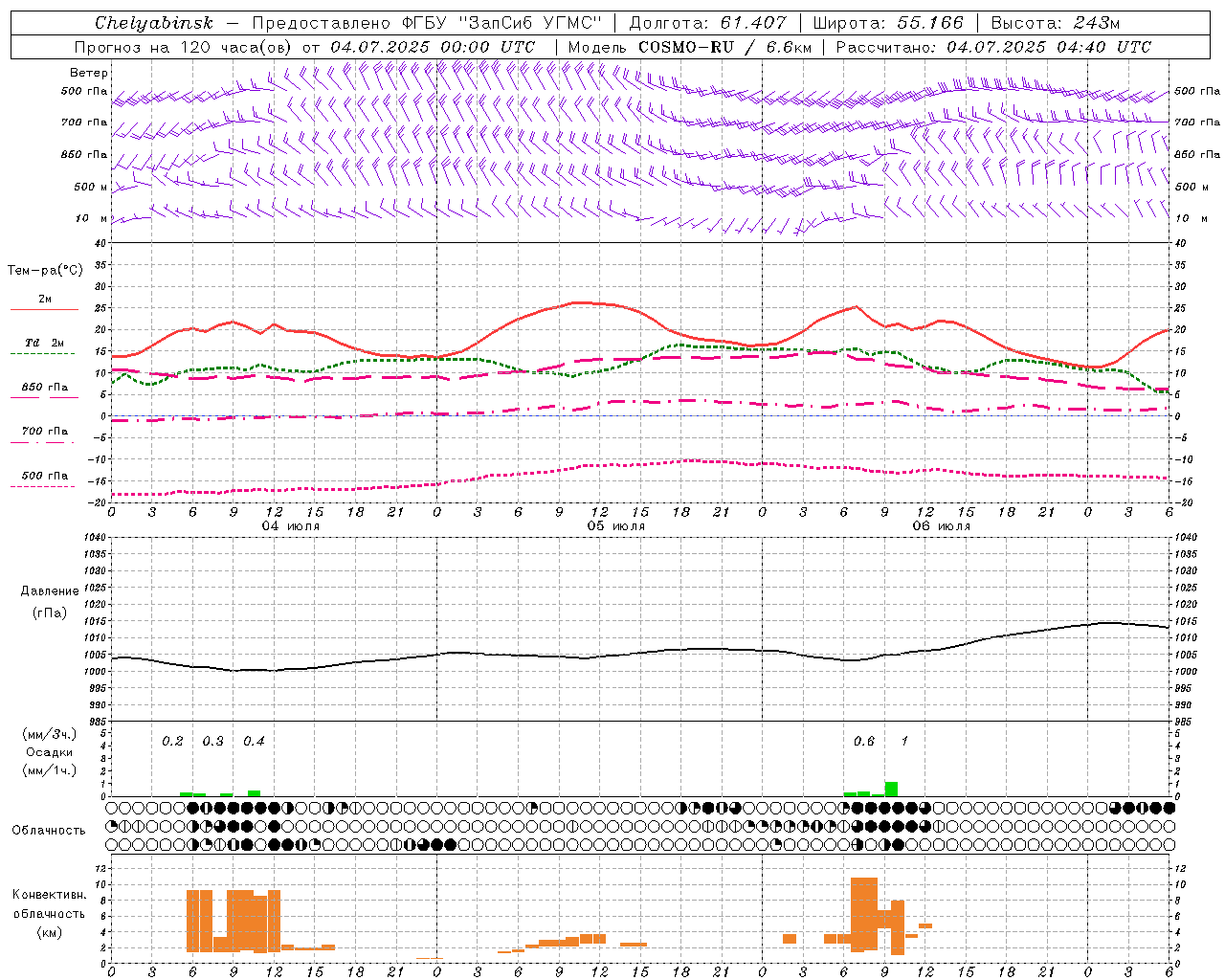This screenshot has width=1225, height=980.
Task: Click the longitude value "Долгота: 61.407"
Action: [707, 23]
